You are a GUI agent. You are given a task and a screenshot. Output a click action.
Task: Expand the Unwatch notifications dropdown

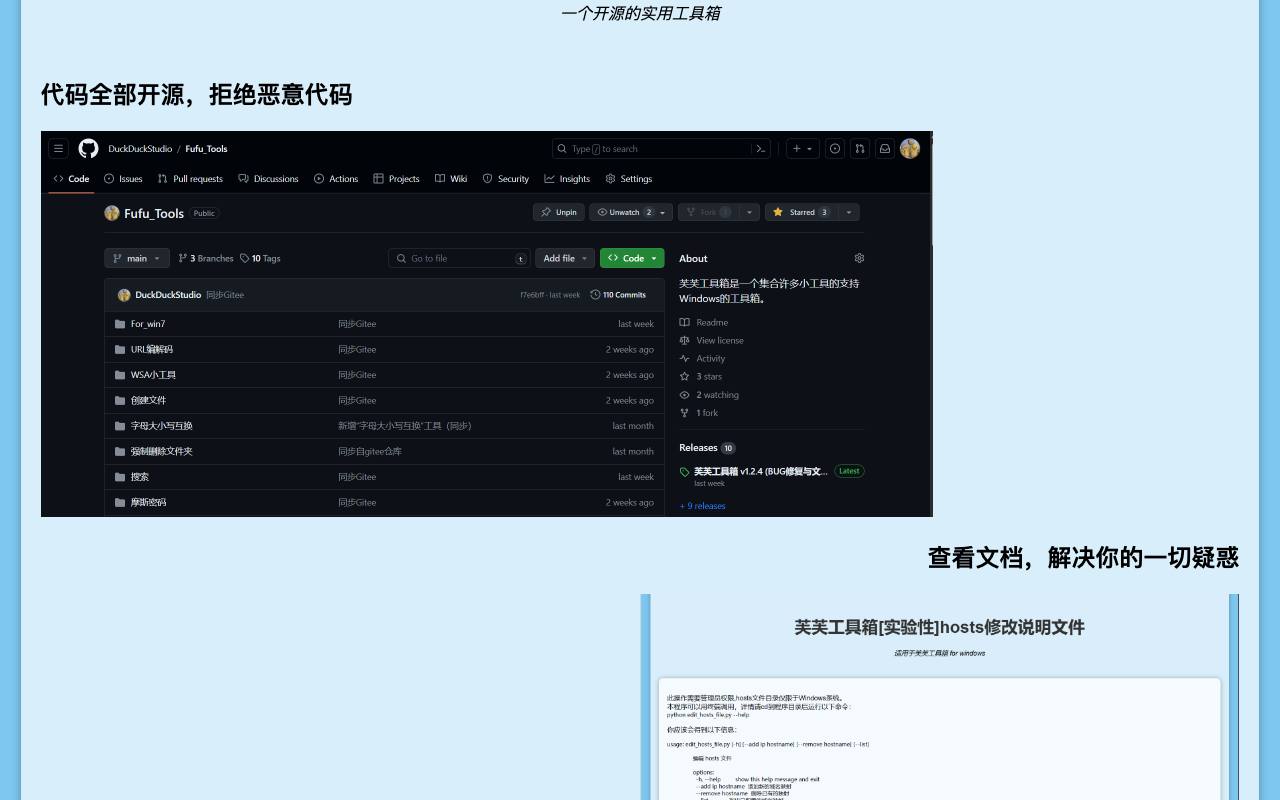[x=631, y=212]
